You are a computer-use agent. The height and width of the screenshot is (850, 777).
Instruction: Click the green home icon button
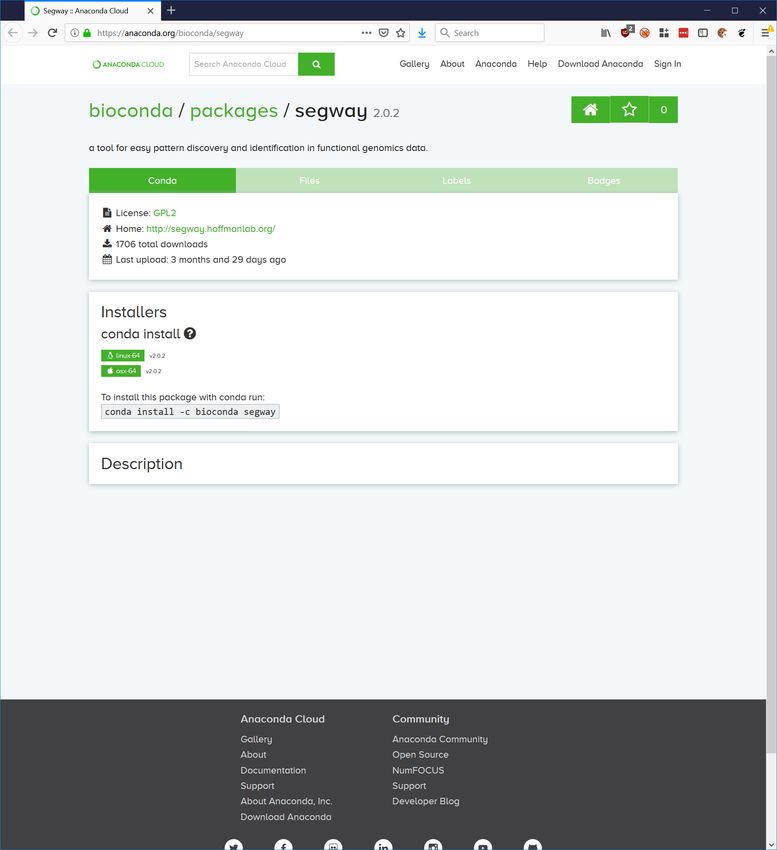(590, 110)
